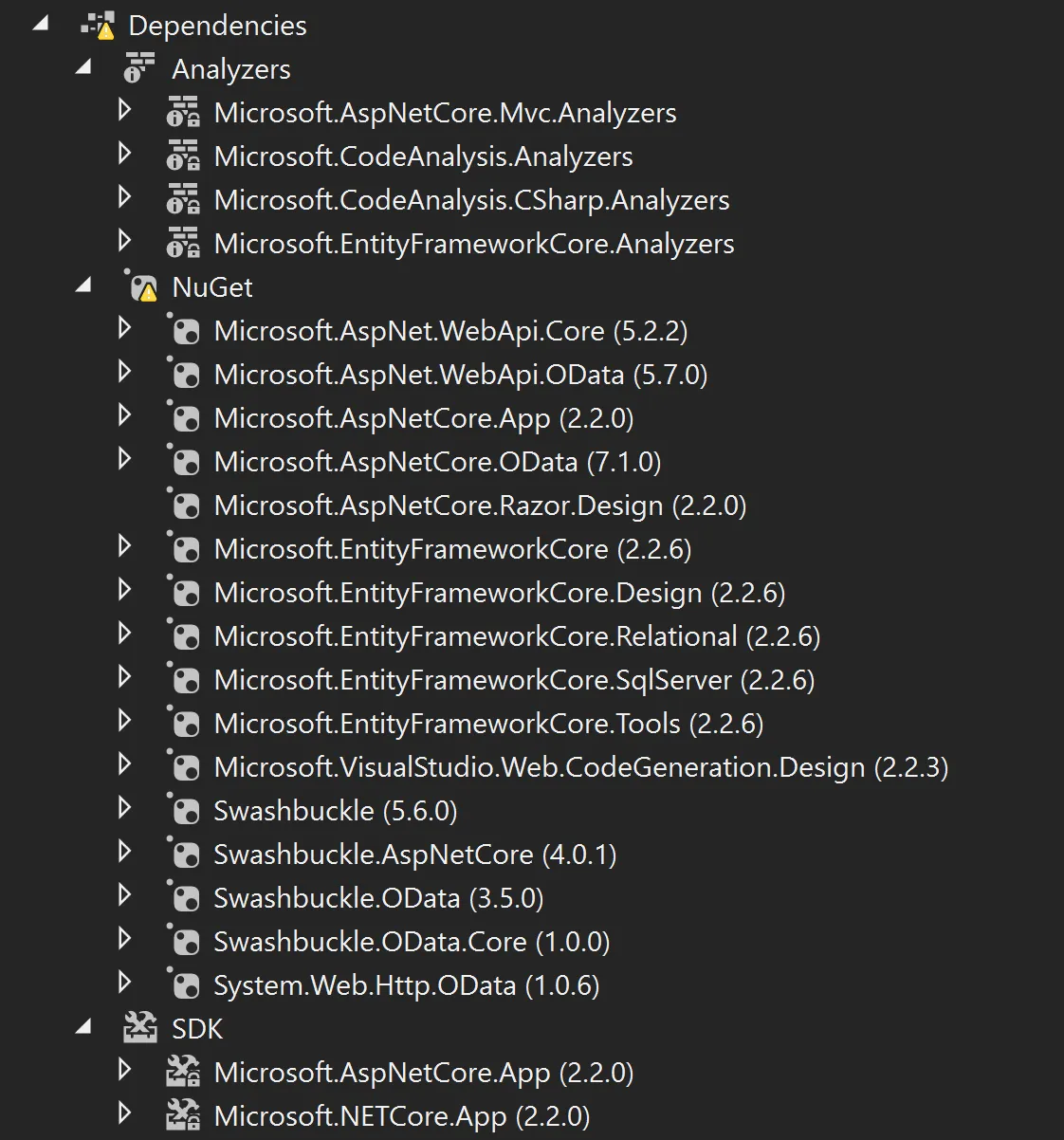Viewport: 1064px width, 1140px height.
Task: Expand Microsoft.CodeAnalysis.CSharp.Analyzers node
Action: [124, 197]
